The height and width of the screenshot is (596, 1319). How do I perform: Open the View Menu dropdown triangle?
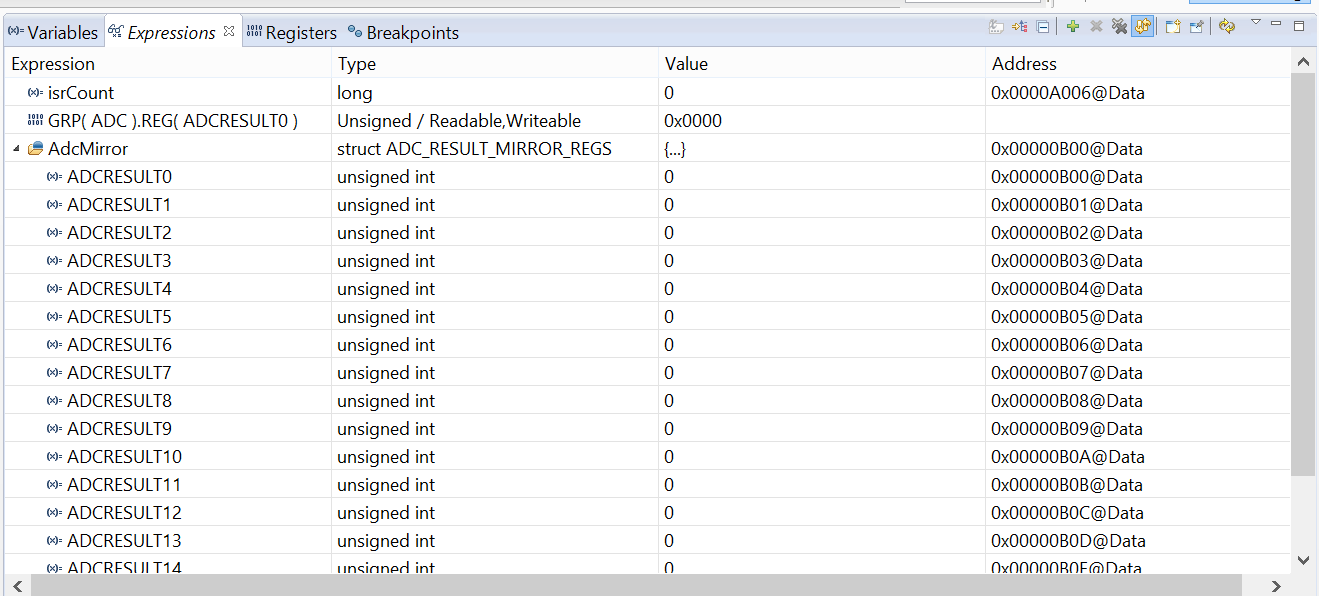(1256, 22)
